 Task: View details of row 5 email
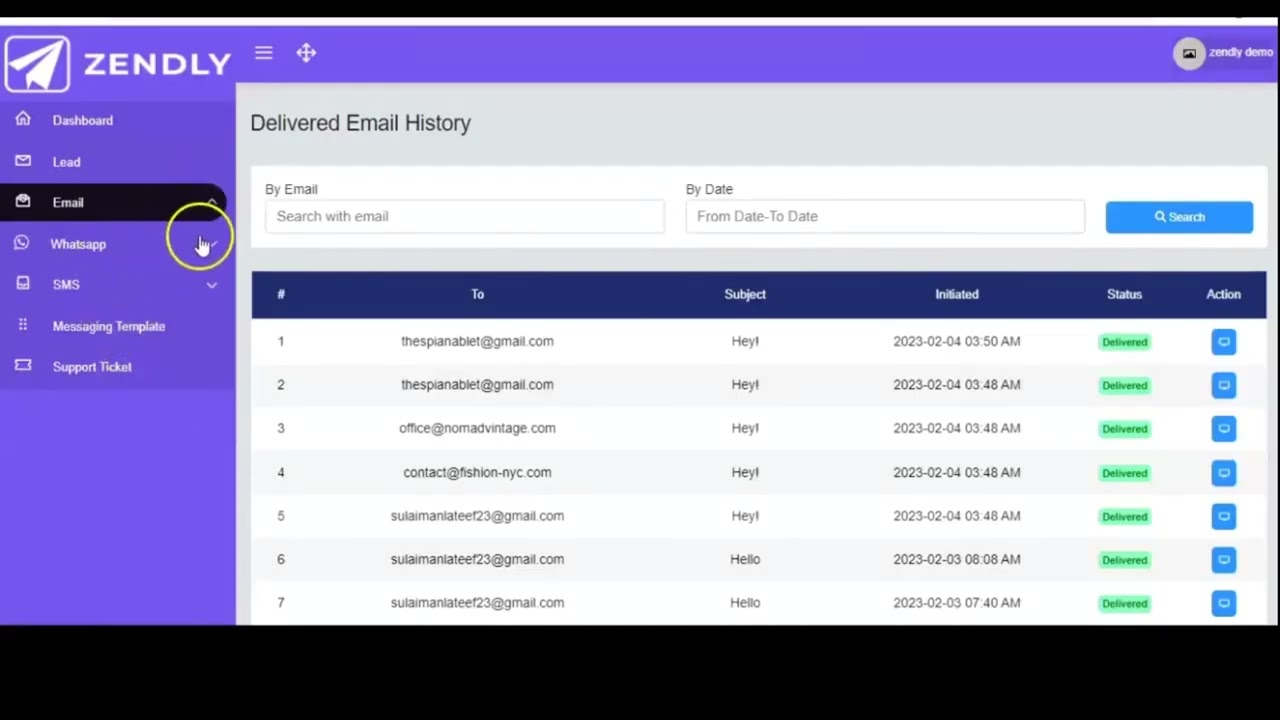pyautogui.click(x=1223, y=516)
